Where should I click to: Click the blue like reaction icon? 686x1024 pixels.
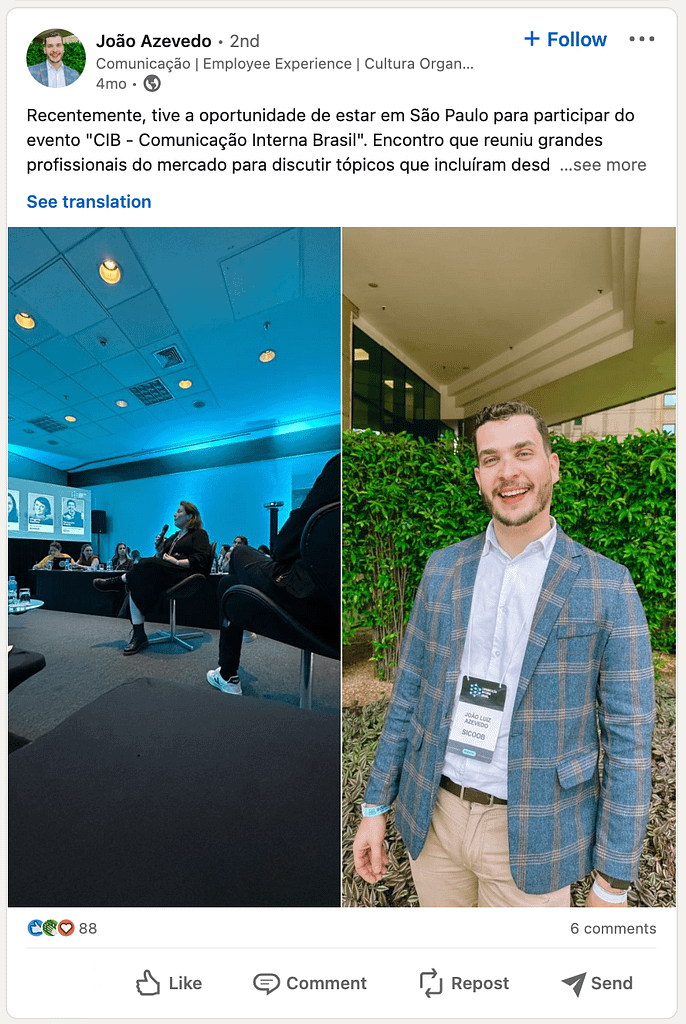pyautogui.click(x=35, y=928)
